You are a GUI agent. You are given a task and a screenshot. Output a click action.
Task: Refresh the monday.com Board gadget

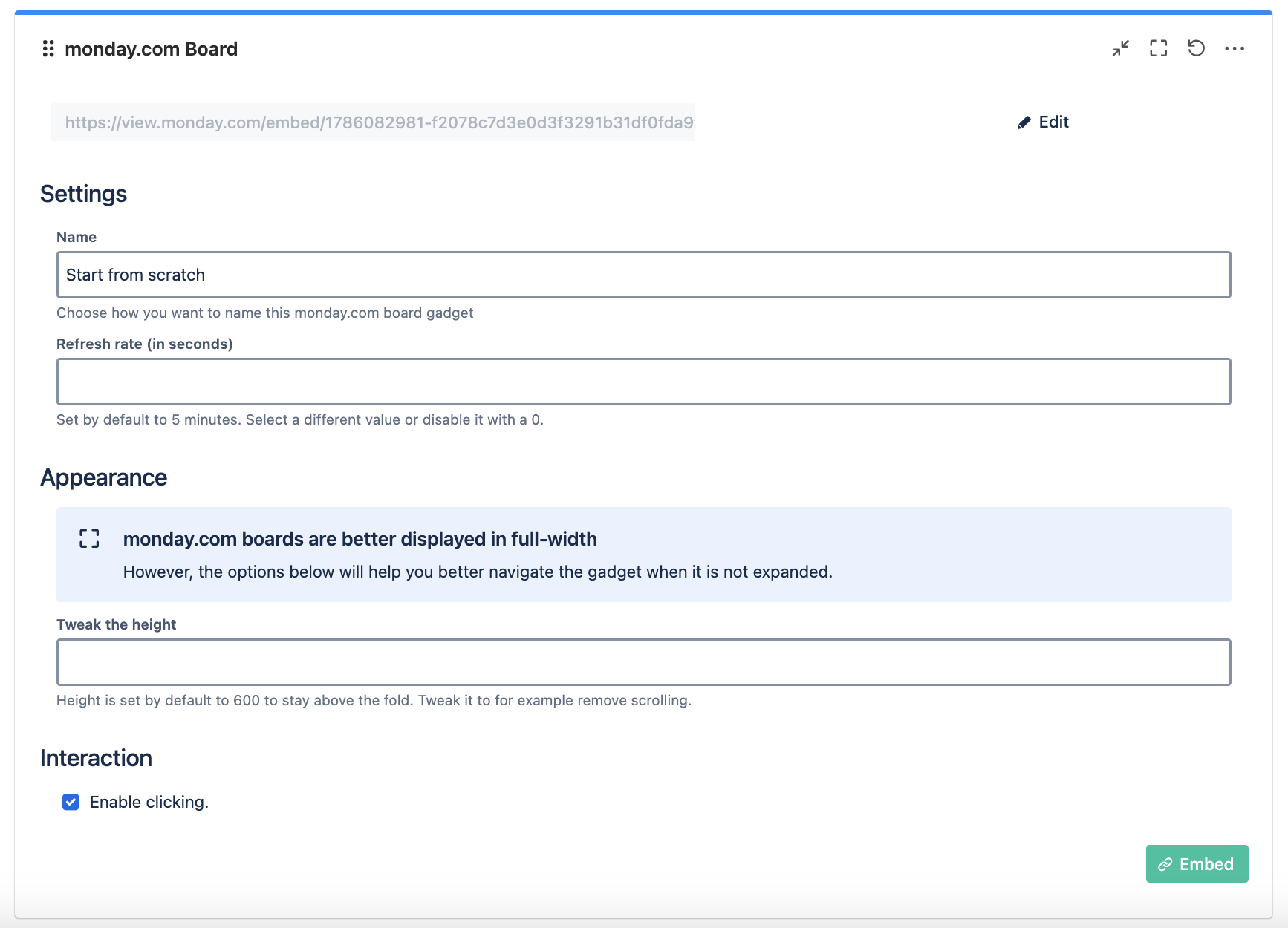click(x=1196, y=48)
